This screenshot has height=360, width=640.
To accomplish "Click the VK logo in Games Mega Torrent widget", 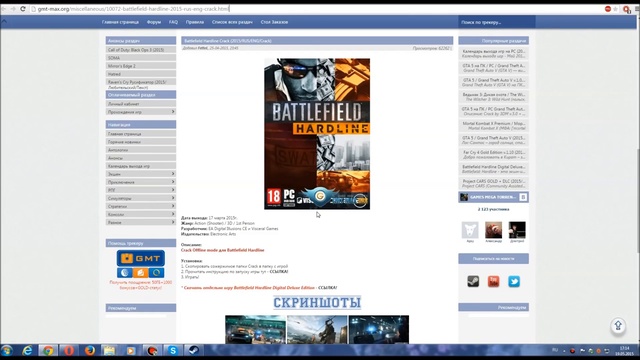I will 523,197.
